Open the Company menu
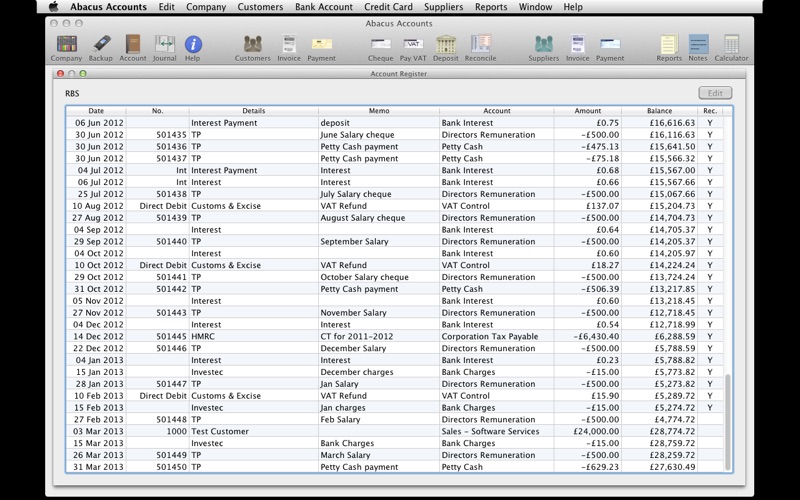 [206, 7]
